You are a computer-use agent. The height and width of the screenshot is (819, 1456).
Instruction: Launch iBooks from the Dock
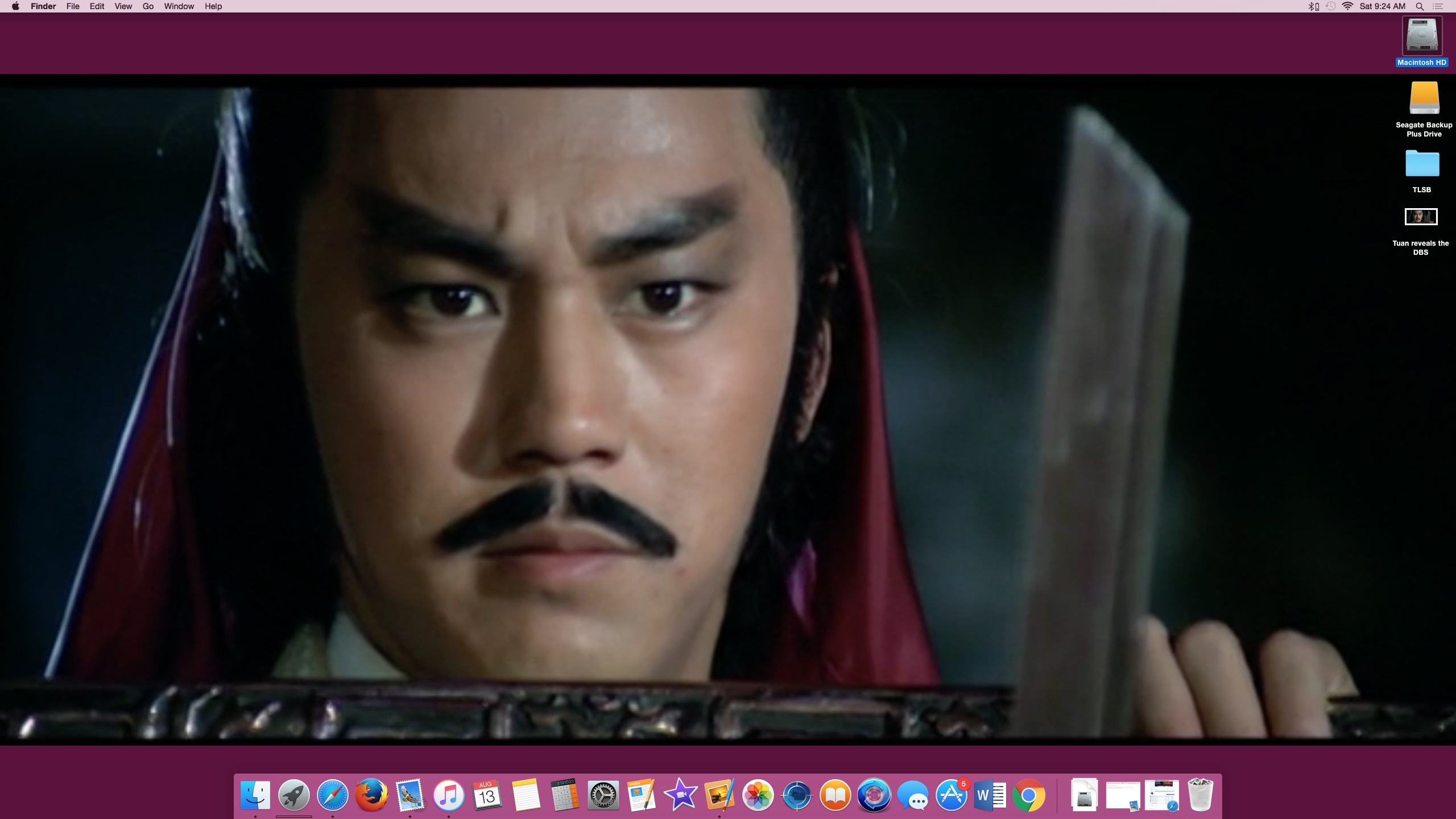(835, 795)
